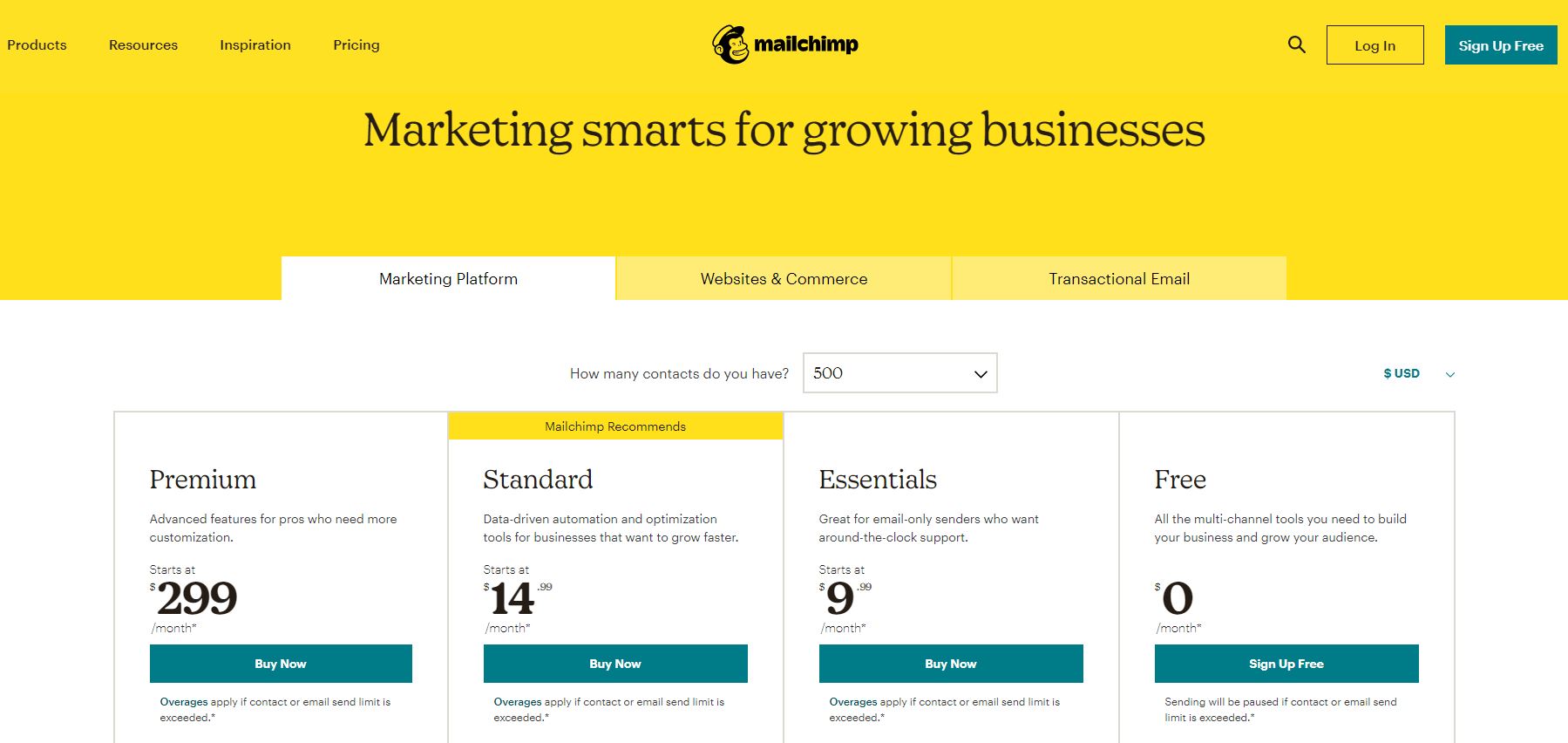The height and width of the screenshot is (743, 1568).
Task: Switch to the Transactional Email tab
Action: click(1119, 278)
